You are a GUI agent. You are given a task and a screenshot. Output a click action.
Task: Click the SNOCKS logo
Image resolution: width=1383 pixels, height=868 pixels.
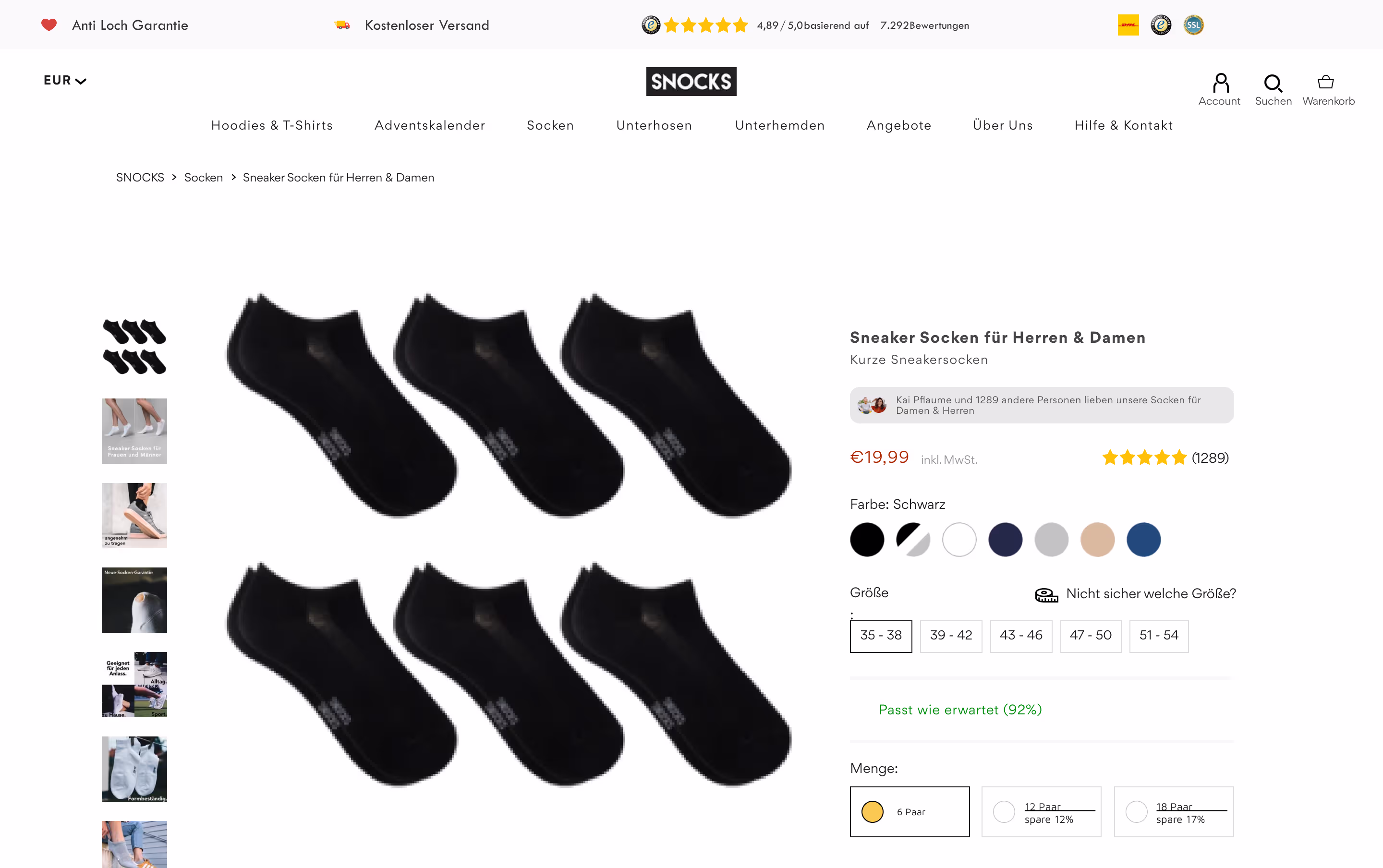691,82
